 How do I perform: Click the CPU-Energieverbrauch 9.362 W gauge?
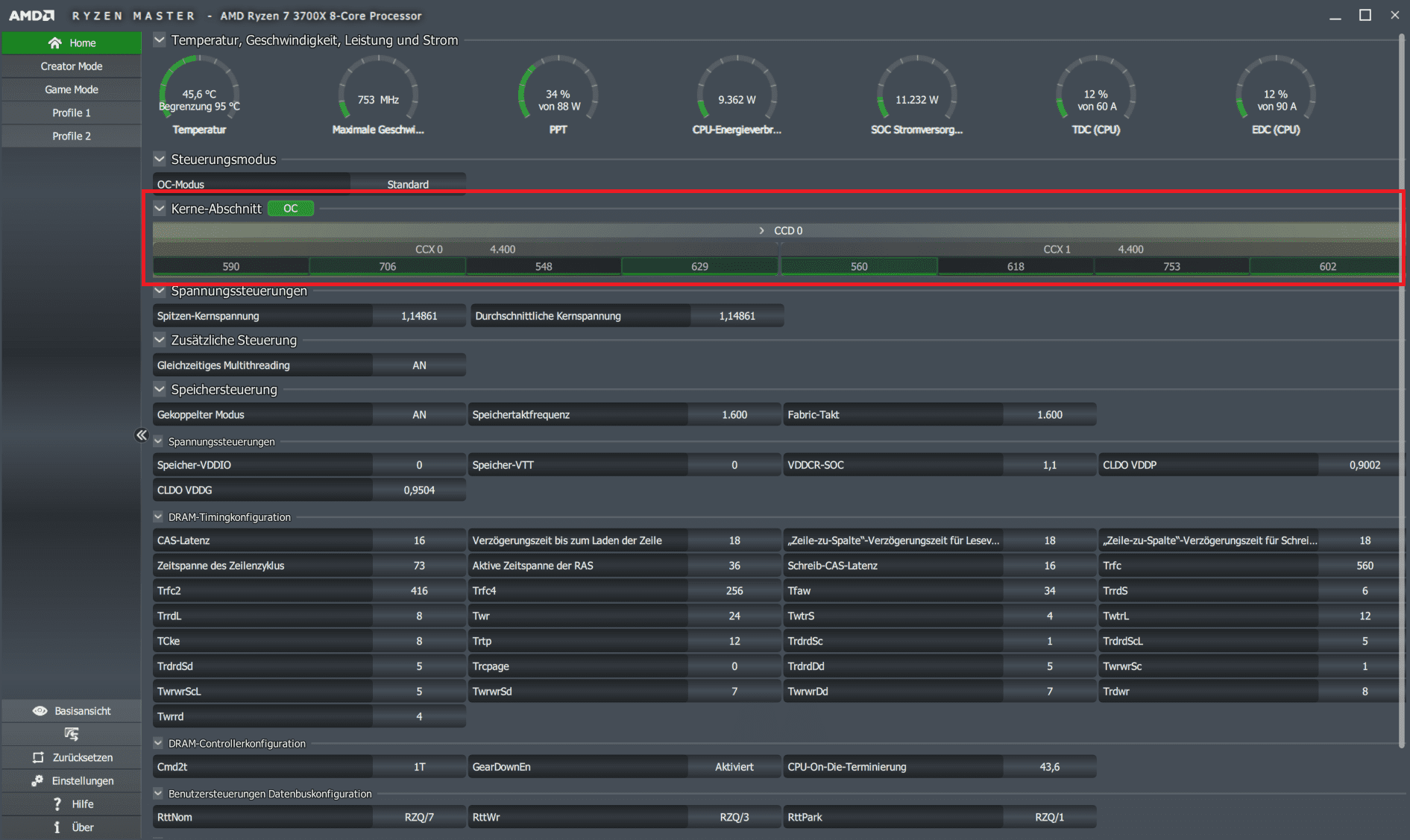click(737, 94)
